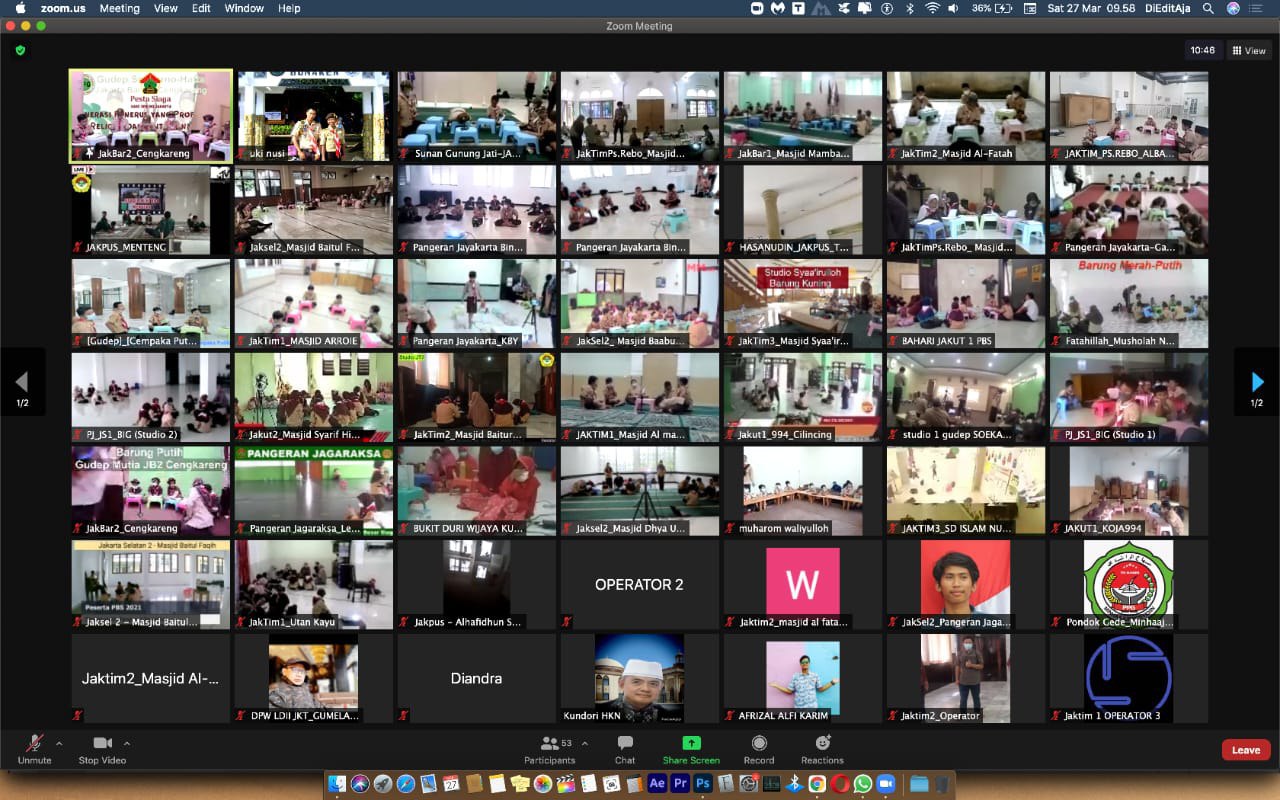Open the Participants list

pyautogui.click(x=550, y=748)
